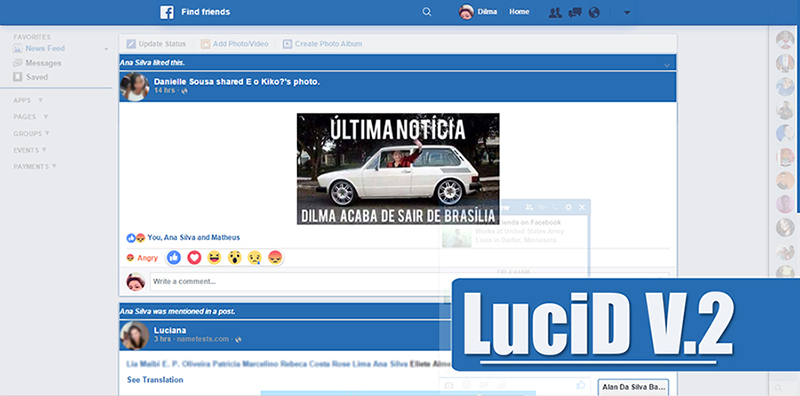Image resolution: width=800 pixels, height=396 pixels.
Task: Open the GIF picker in chat footer
Action: [x=484, y=385]
